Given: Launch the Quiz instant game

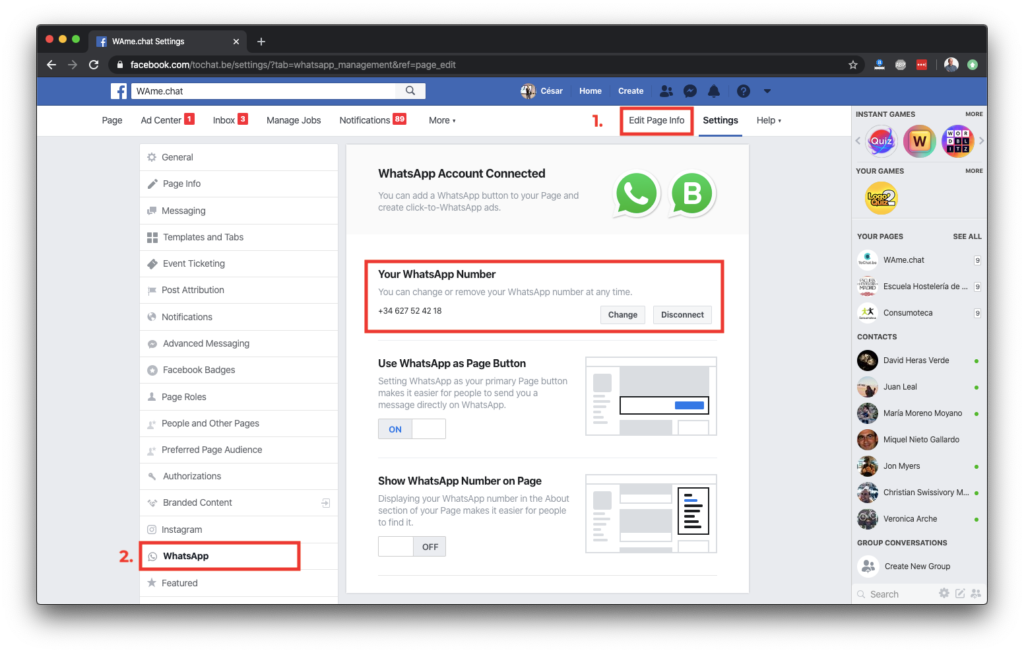Looking at the screenshot, I should (x=881, y=141).
